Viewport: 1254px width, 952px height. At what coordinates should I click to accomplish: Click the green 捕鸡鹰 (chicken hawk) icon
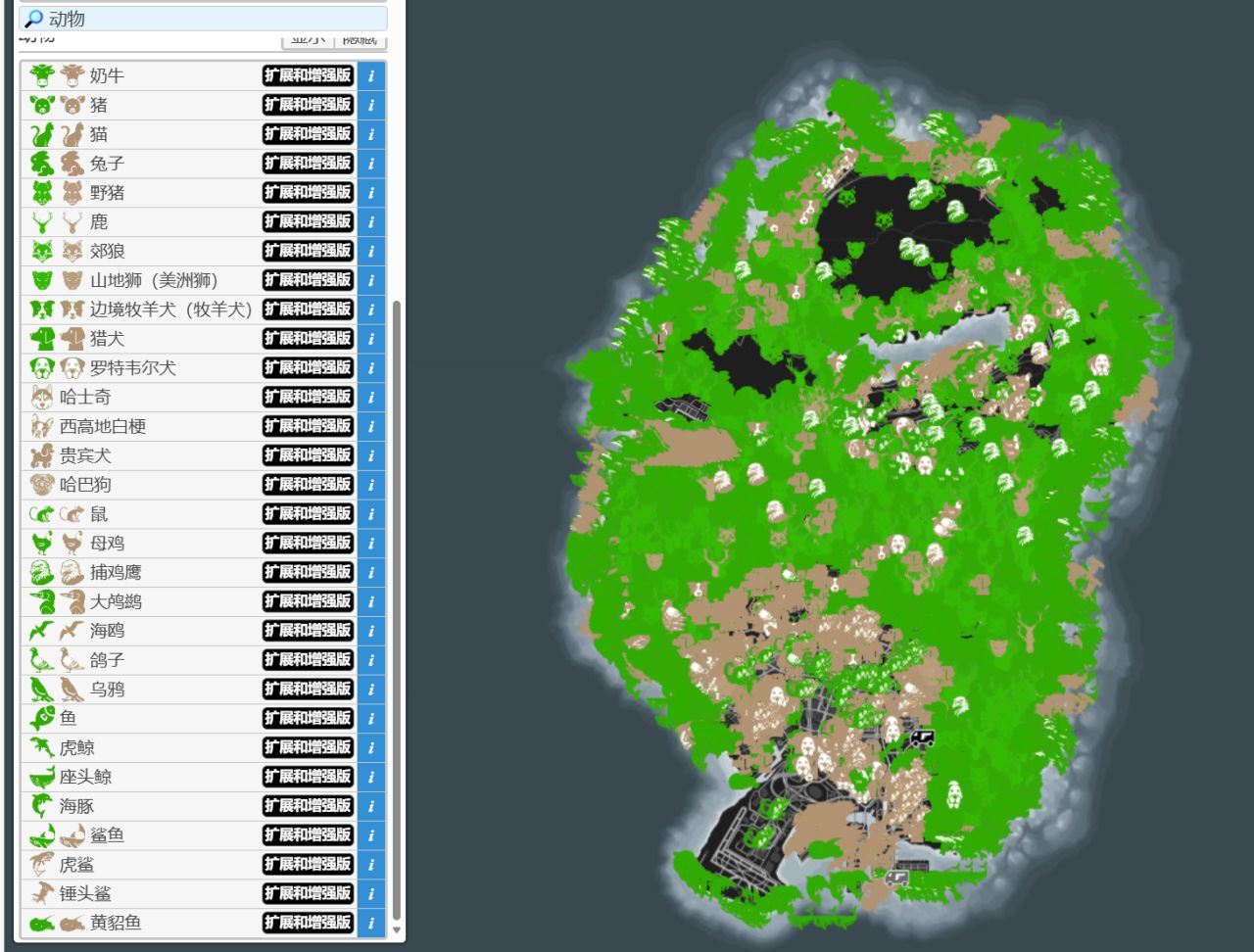[x=41, y=573]
